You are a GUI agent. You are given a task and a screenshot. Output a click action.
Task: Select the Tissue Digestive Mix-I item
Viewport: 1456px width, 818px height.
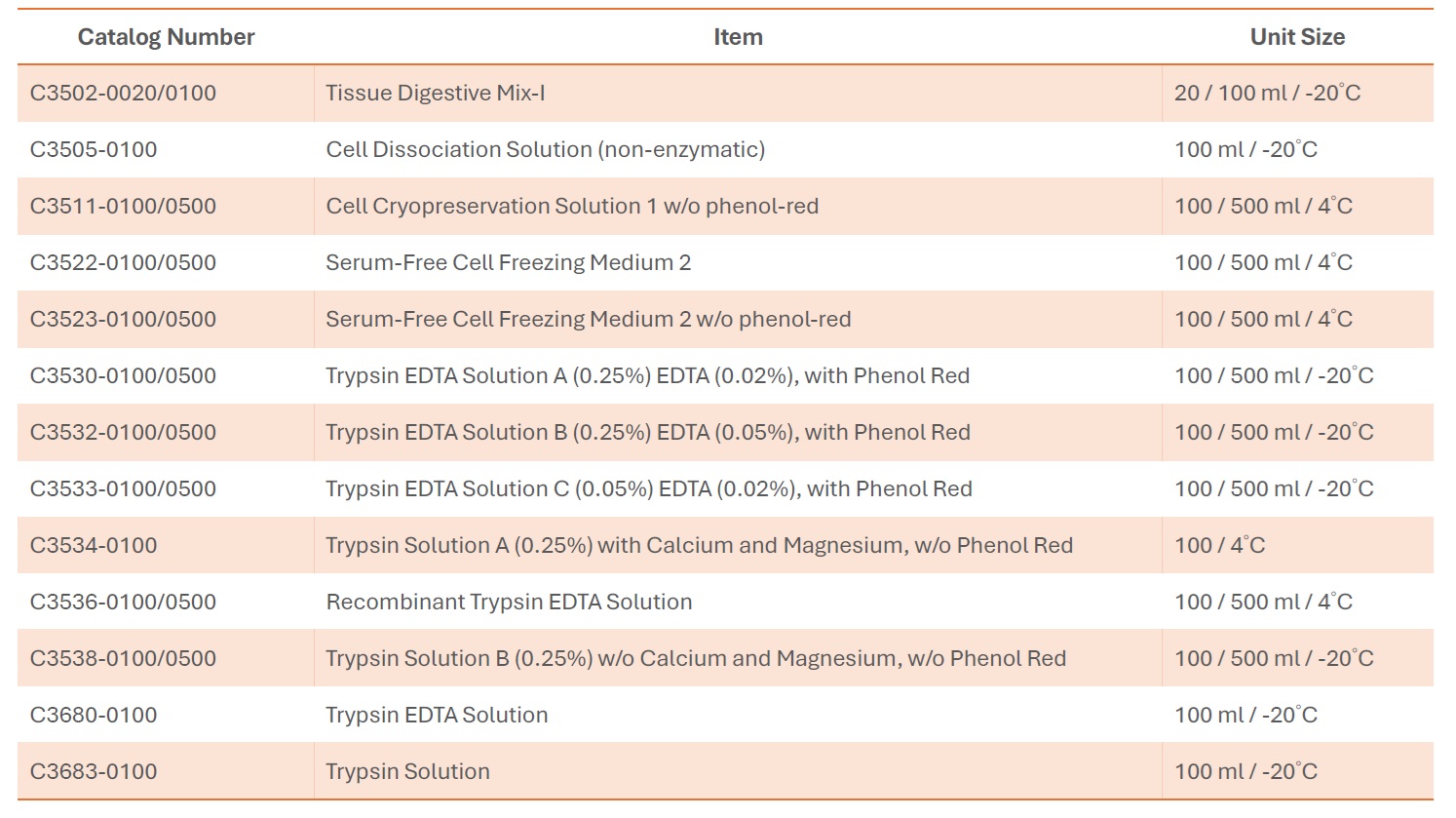436,94
